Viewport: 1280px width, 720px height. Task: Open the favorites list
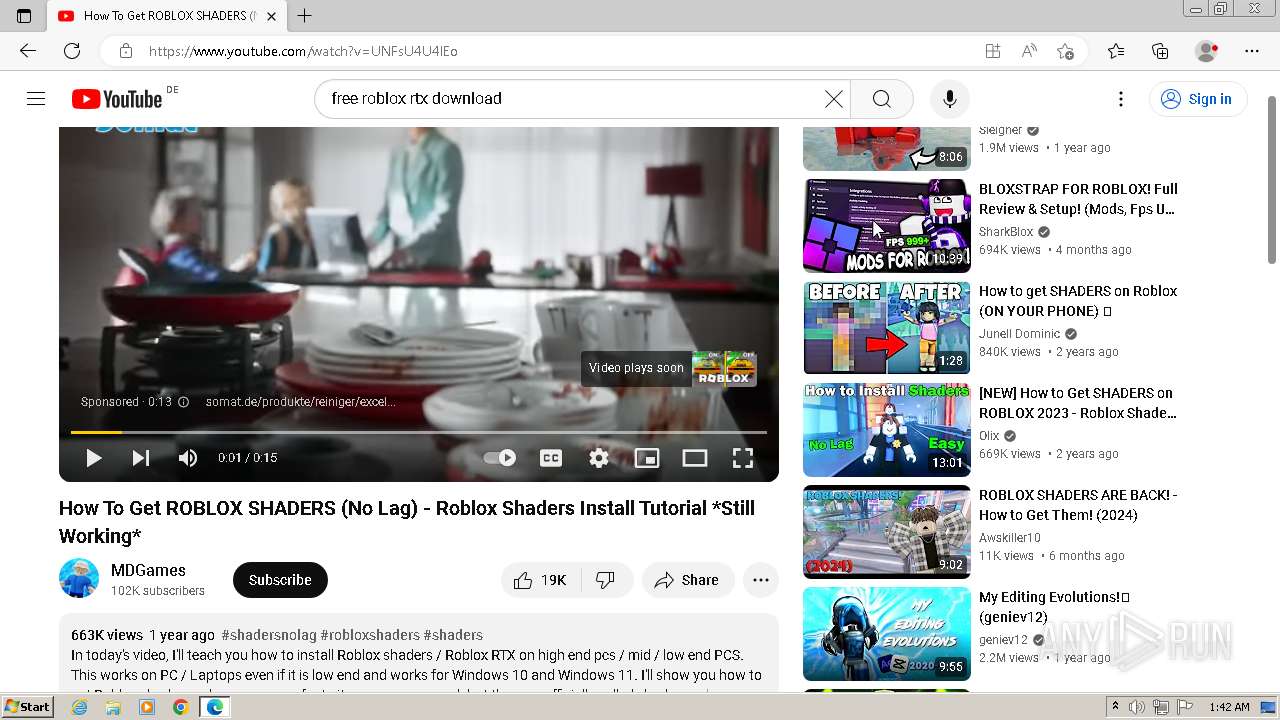coord(1116,51)
